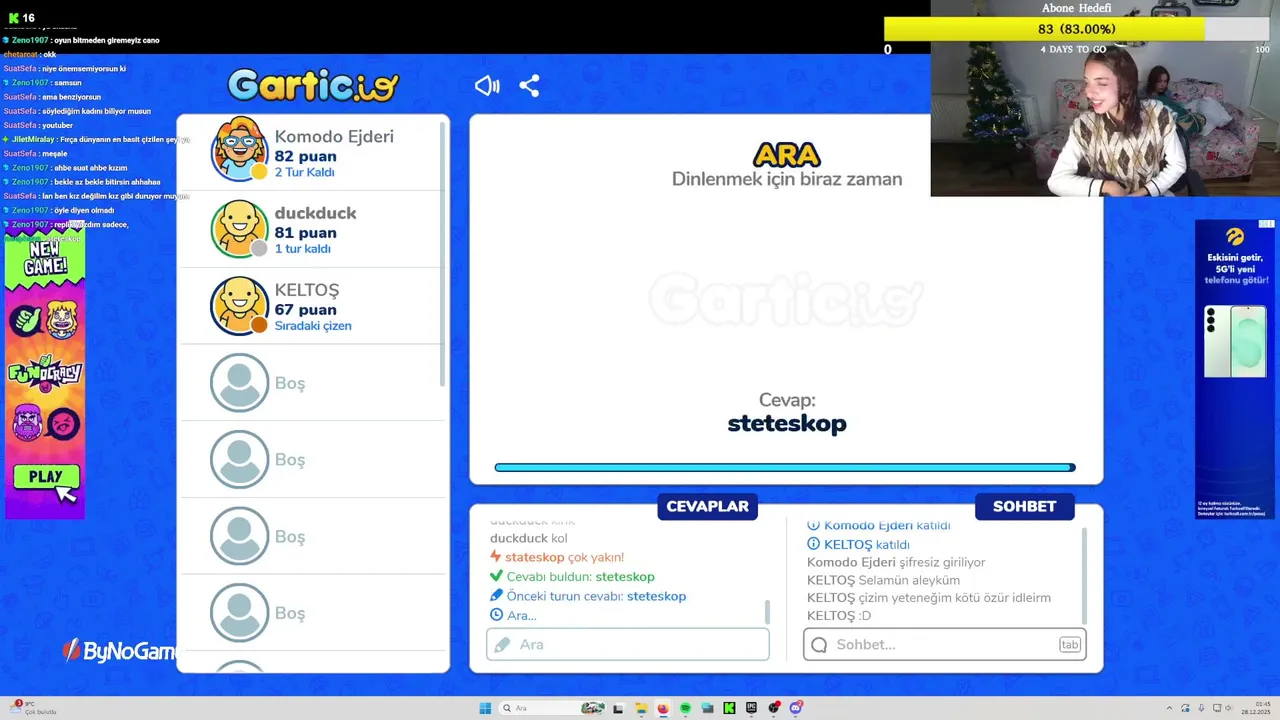Viewport: 1280px width, 720px height.
Task: Click the revealed answer 'steteskop'
Action: (x=787, y=423)
